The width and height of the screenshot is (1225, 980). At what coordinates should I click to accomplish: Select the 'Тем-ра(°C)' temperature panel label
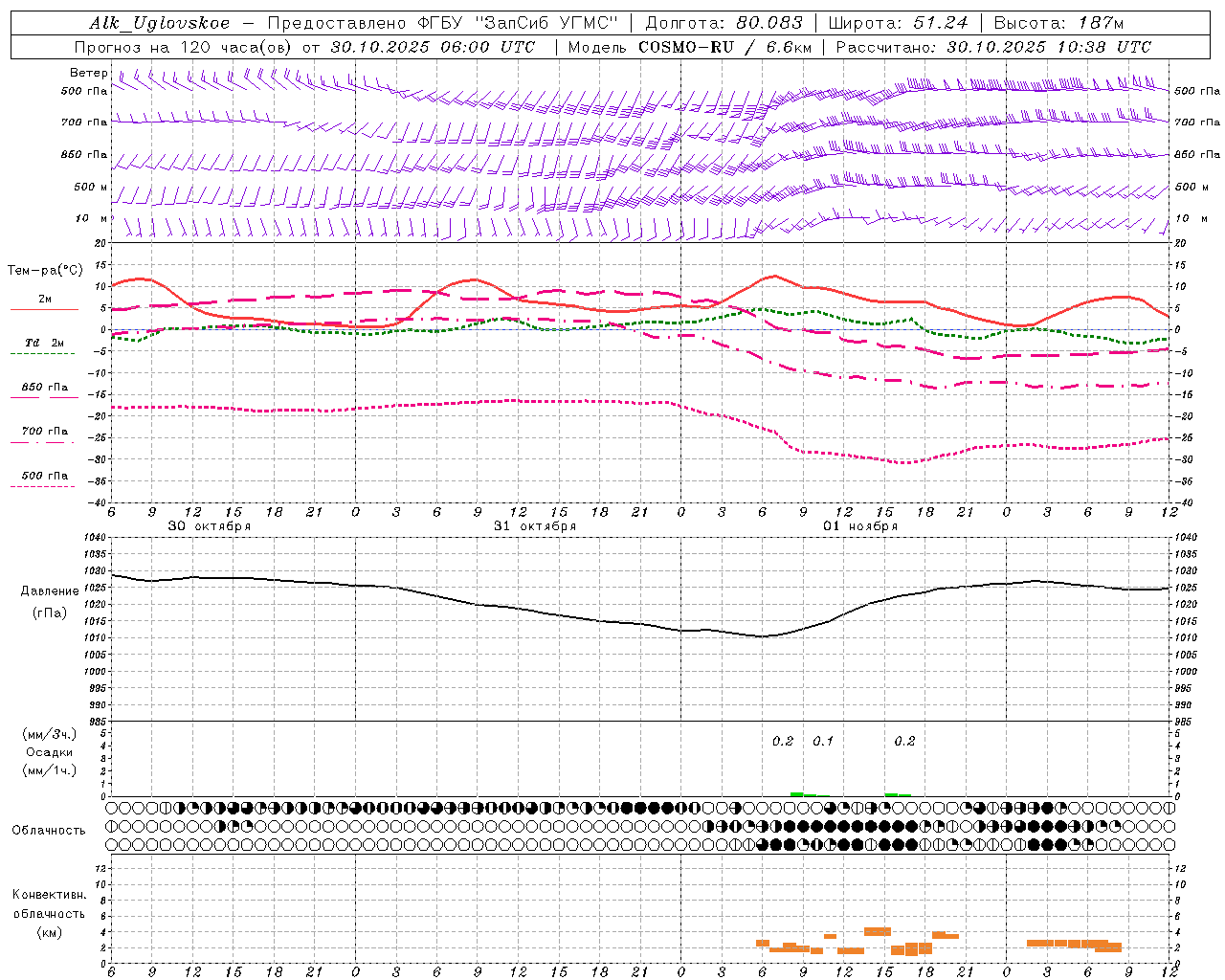pyautogui.click(x=45, y=271)
